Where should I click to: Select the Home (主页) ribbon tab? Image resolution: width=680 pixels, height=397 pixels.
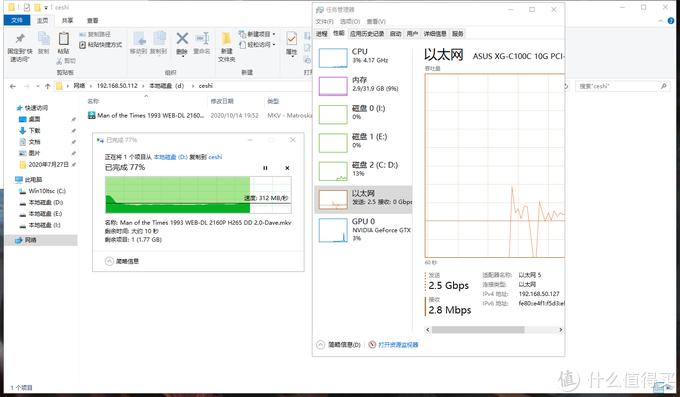coord(42,20)
